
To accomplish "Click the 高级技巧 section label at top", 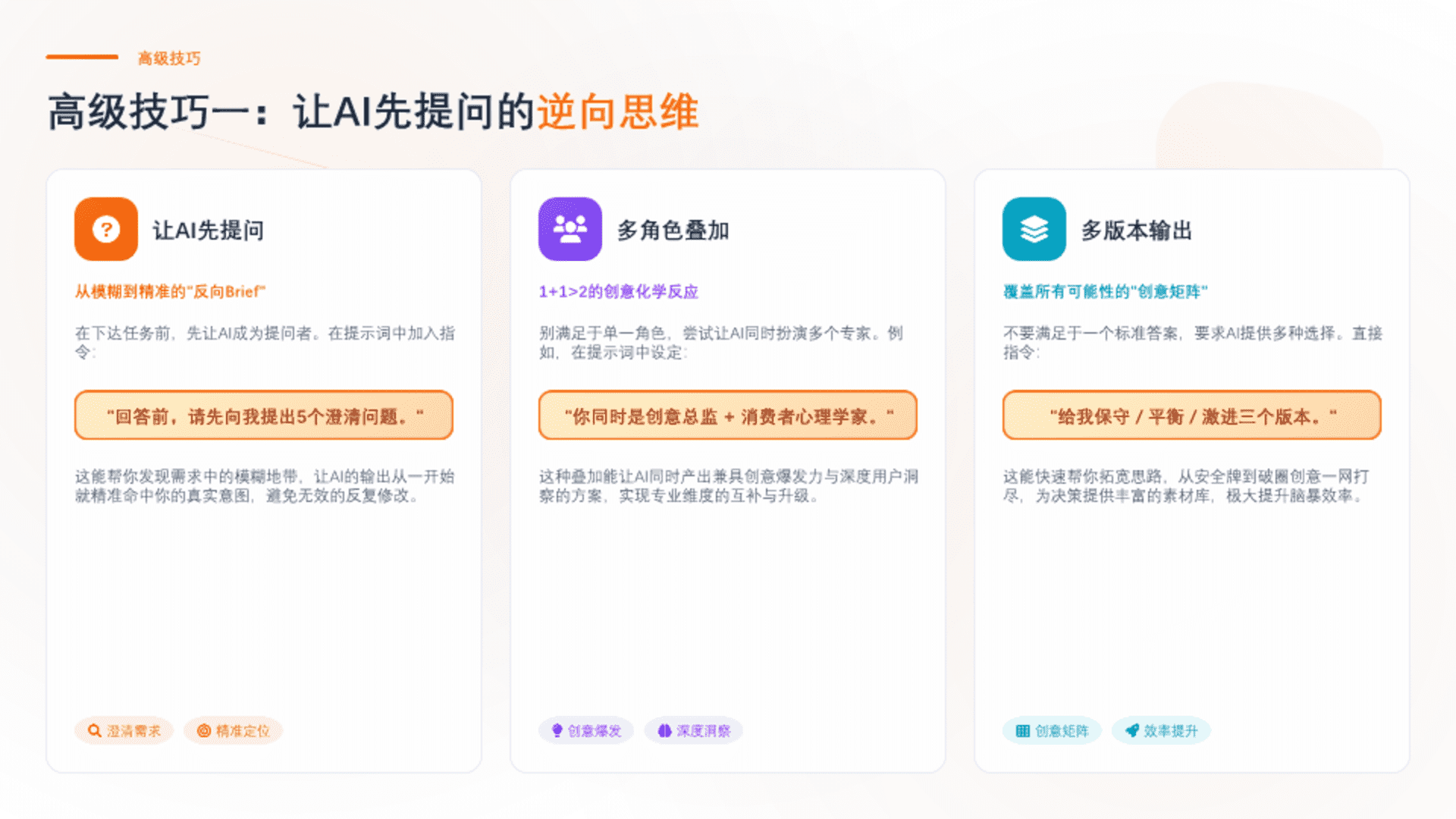I will point(169,58).
